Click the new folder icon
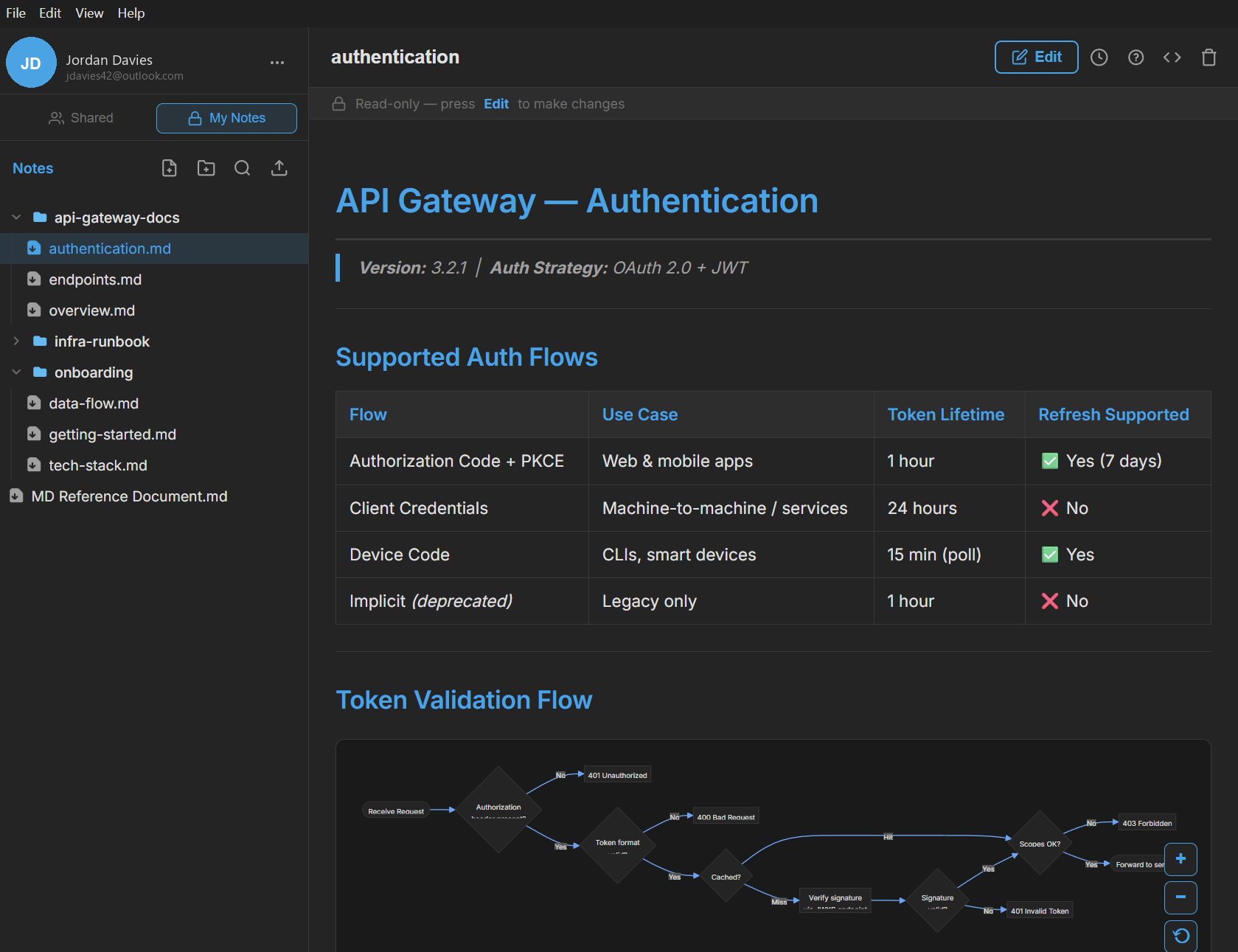This screenshot has height=952, width=1238. pos(206,168)
